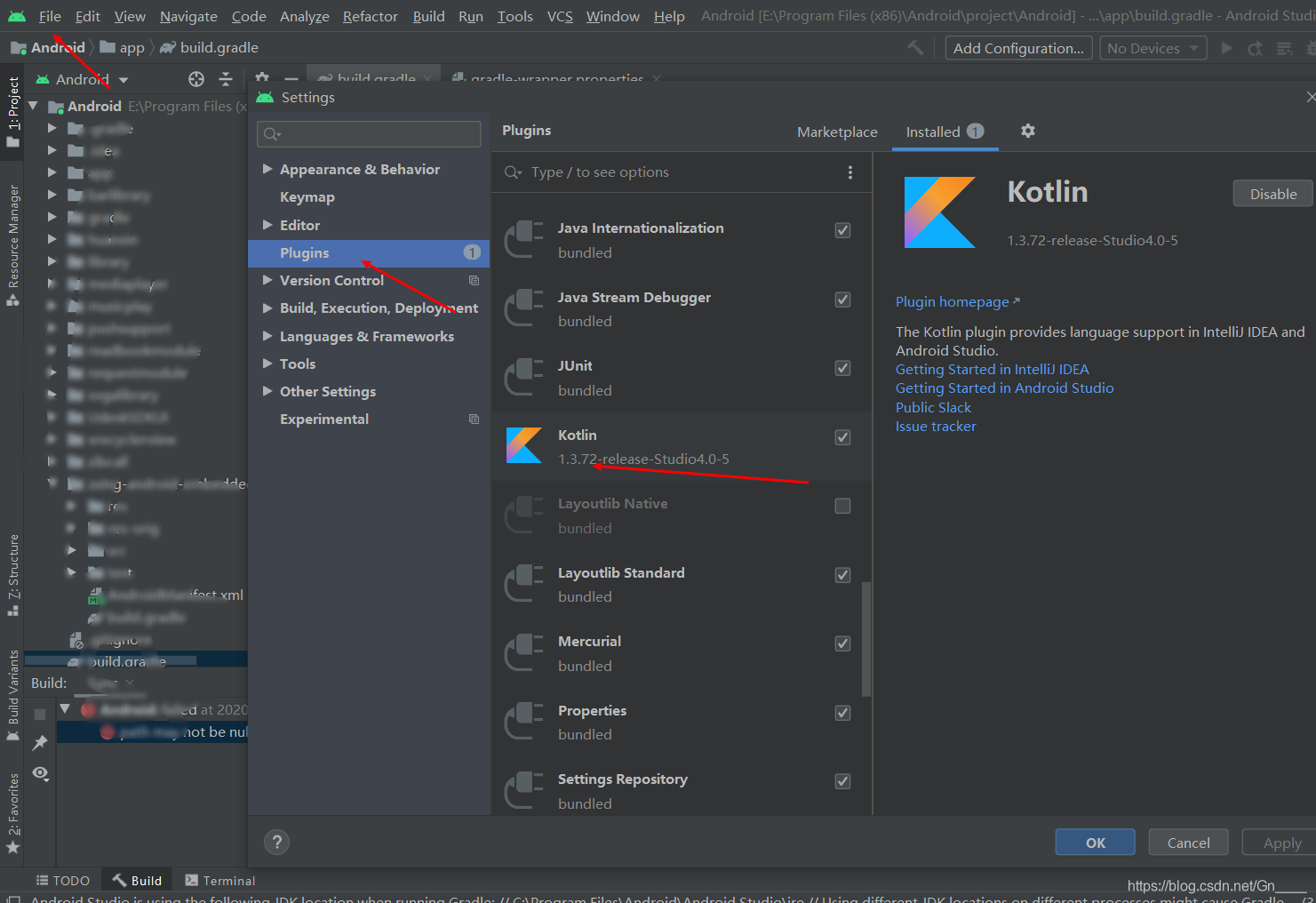Open the Android project view dropdown
The height and width of the screenshot is (903, 1316).
coord(82,79)
